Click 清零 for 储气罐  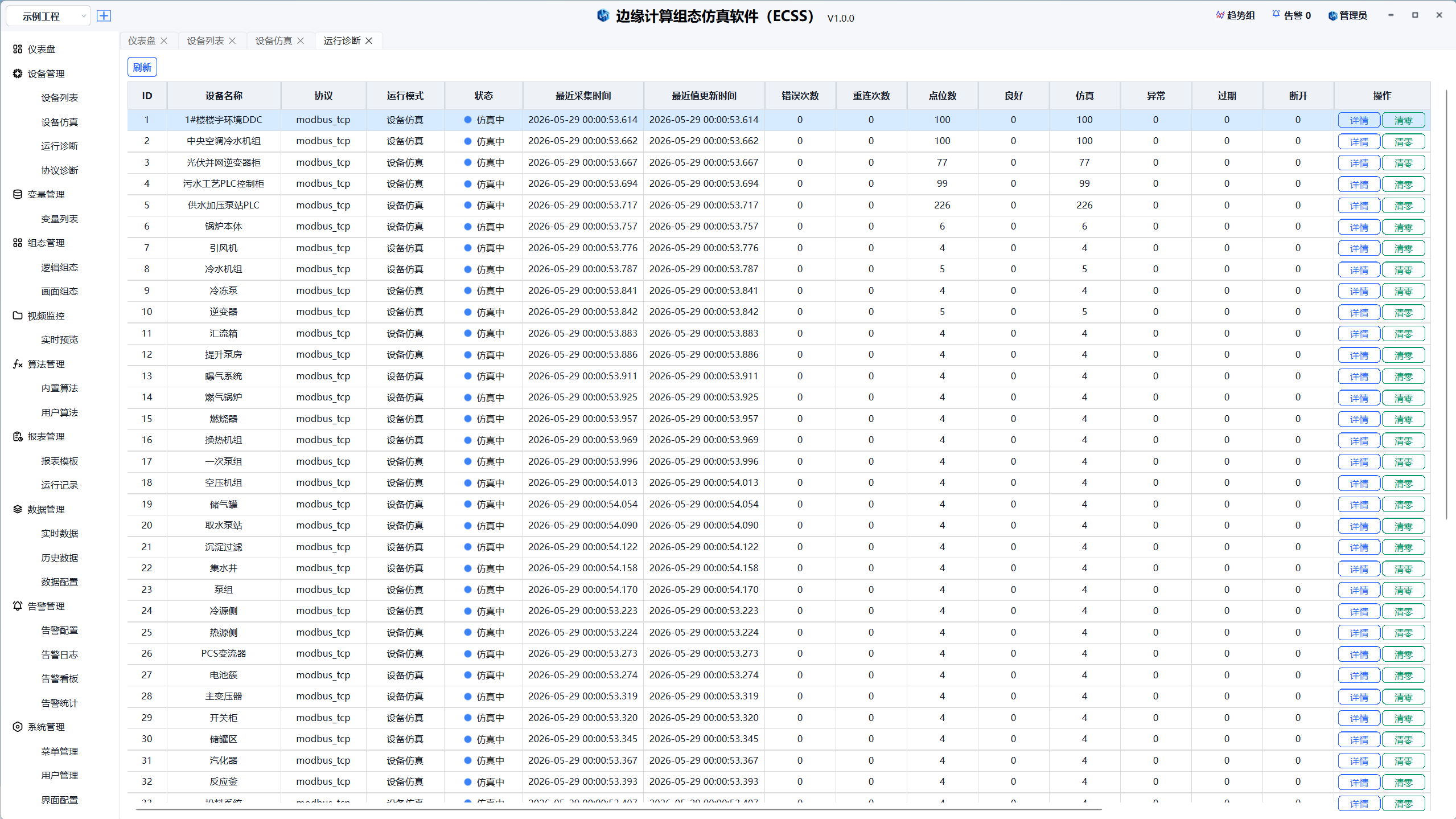(x=1403, y=505)
